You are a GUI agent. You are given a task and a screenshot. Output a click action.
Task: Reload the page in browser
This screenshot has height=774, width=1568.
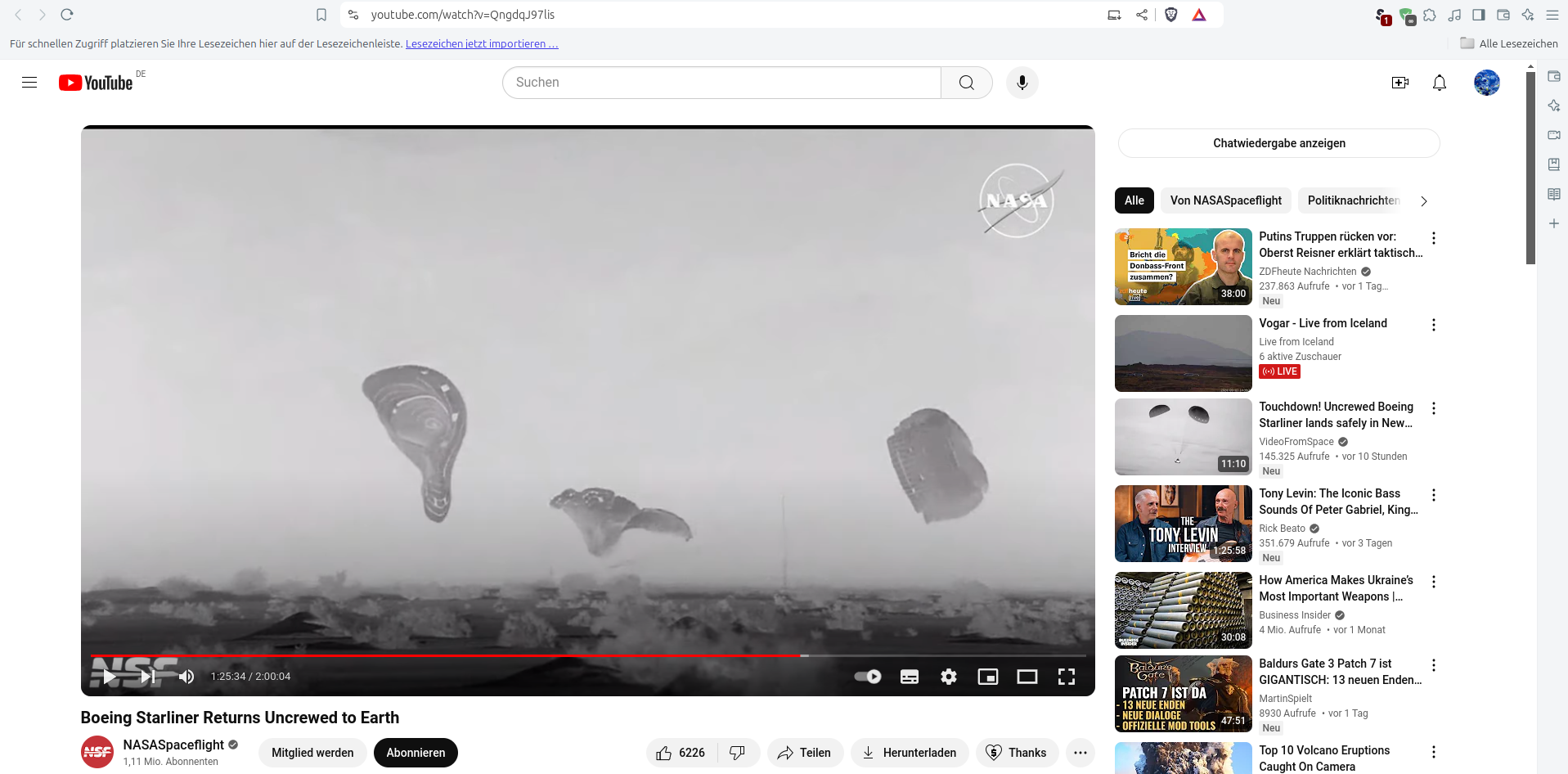(x=67, y=15)
